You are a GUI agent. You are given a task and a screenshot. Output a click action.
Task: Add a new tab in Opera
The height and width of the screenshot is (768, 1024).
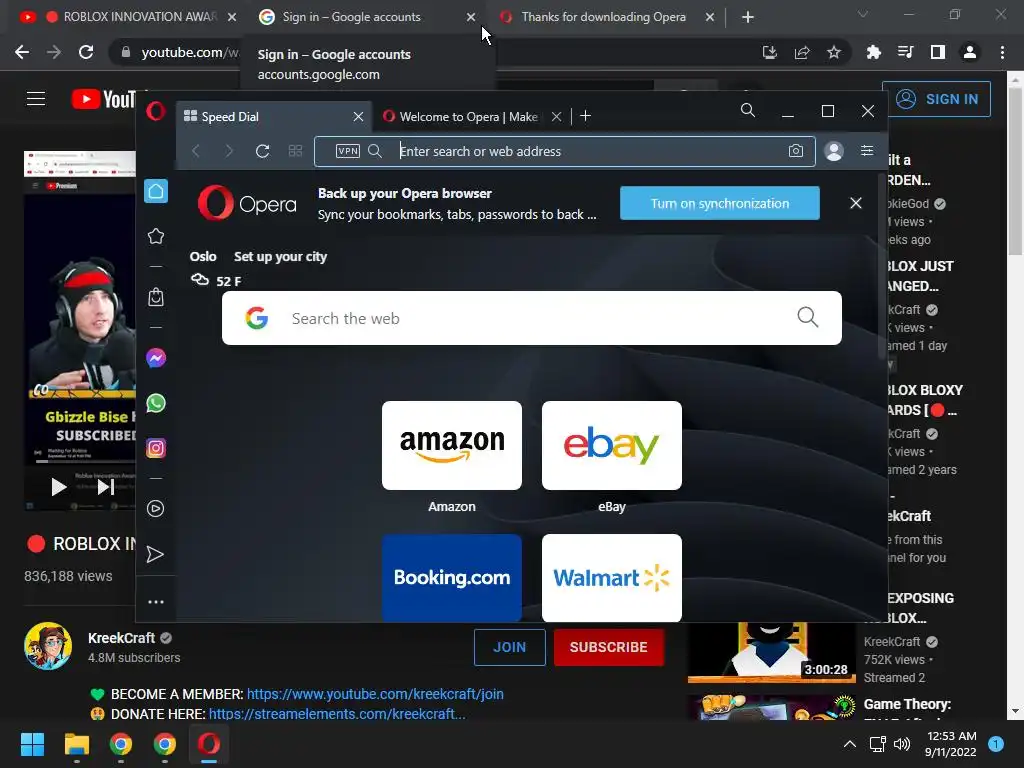[586, 116]
